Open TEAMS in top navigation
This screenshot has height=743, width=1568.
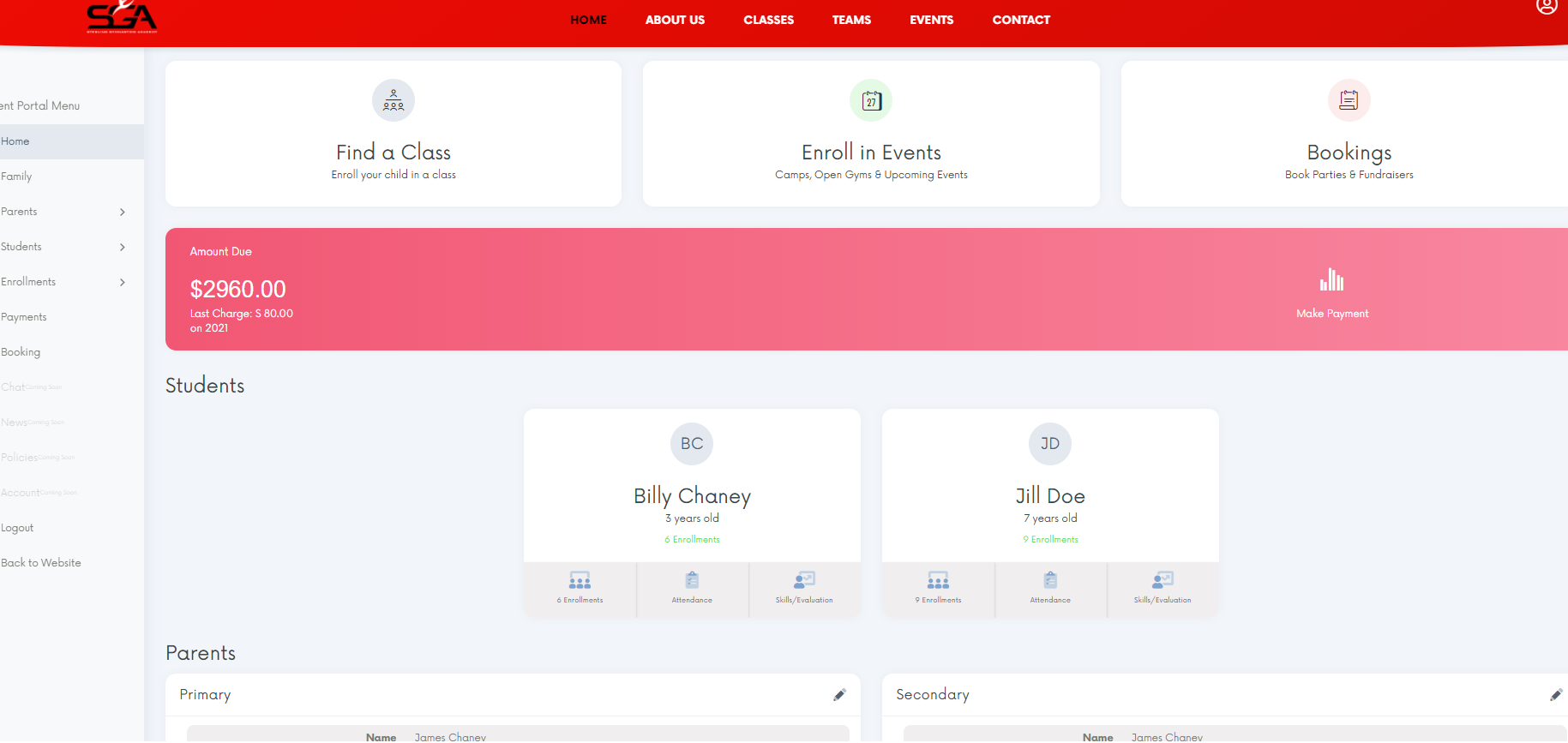851,20
